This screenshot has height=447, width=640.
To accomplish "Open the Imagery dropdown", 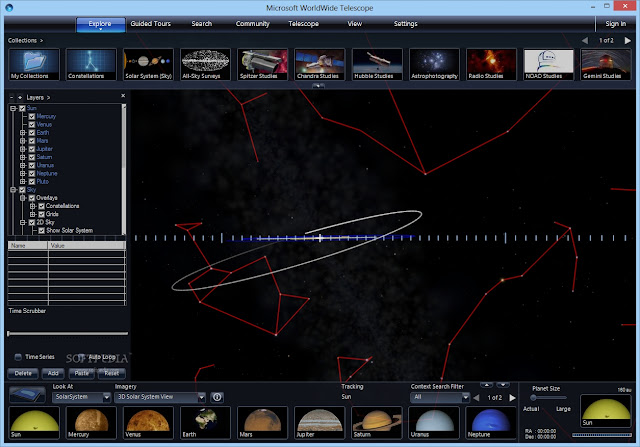I will click(x=160, y=397).
